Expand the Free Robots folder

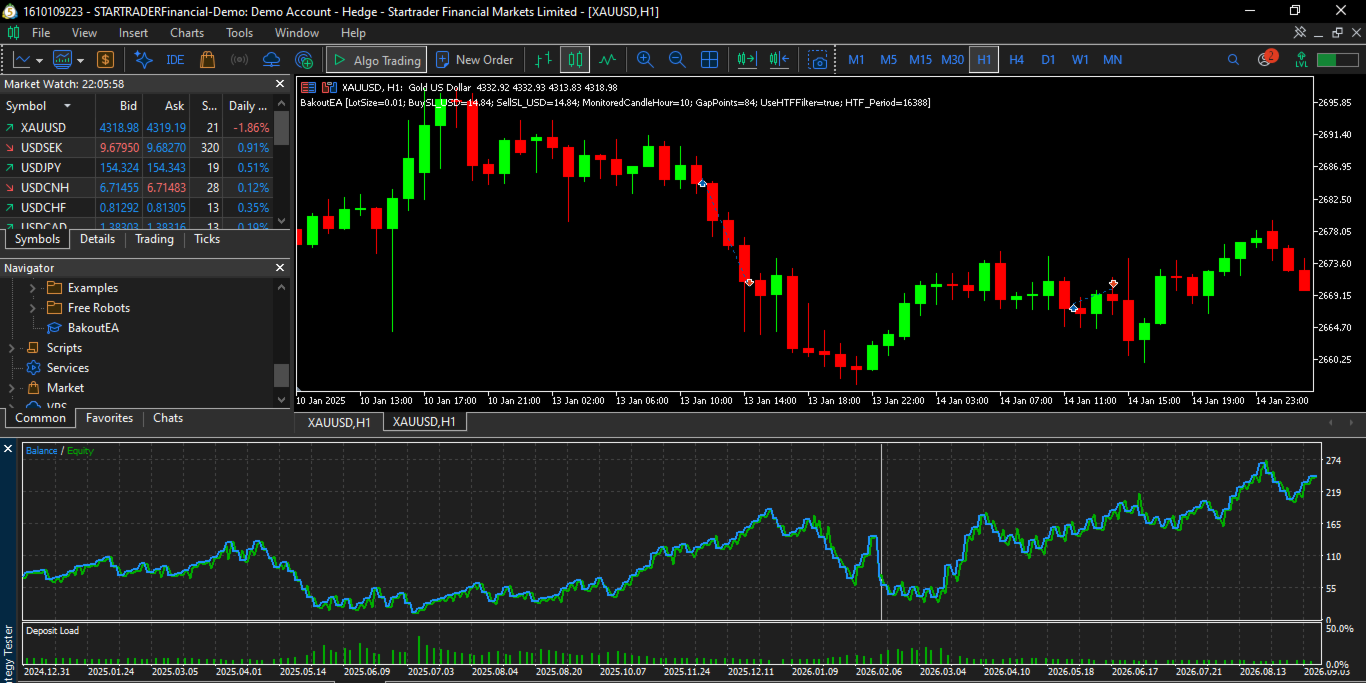(32, 308)
